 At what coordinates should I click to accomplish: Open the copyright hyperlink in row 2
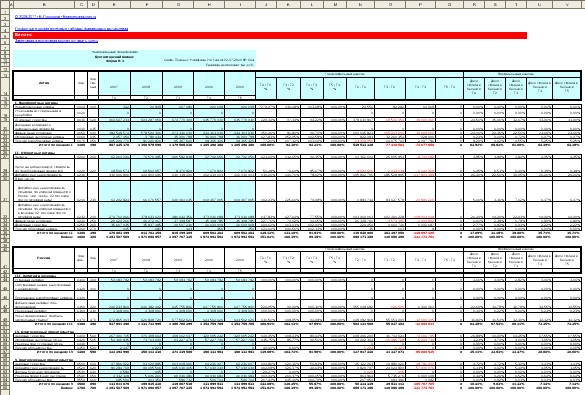click(56, 17)
